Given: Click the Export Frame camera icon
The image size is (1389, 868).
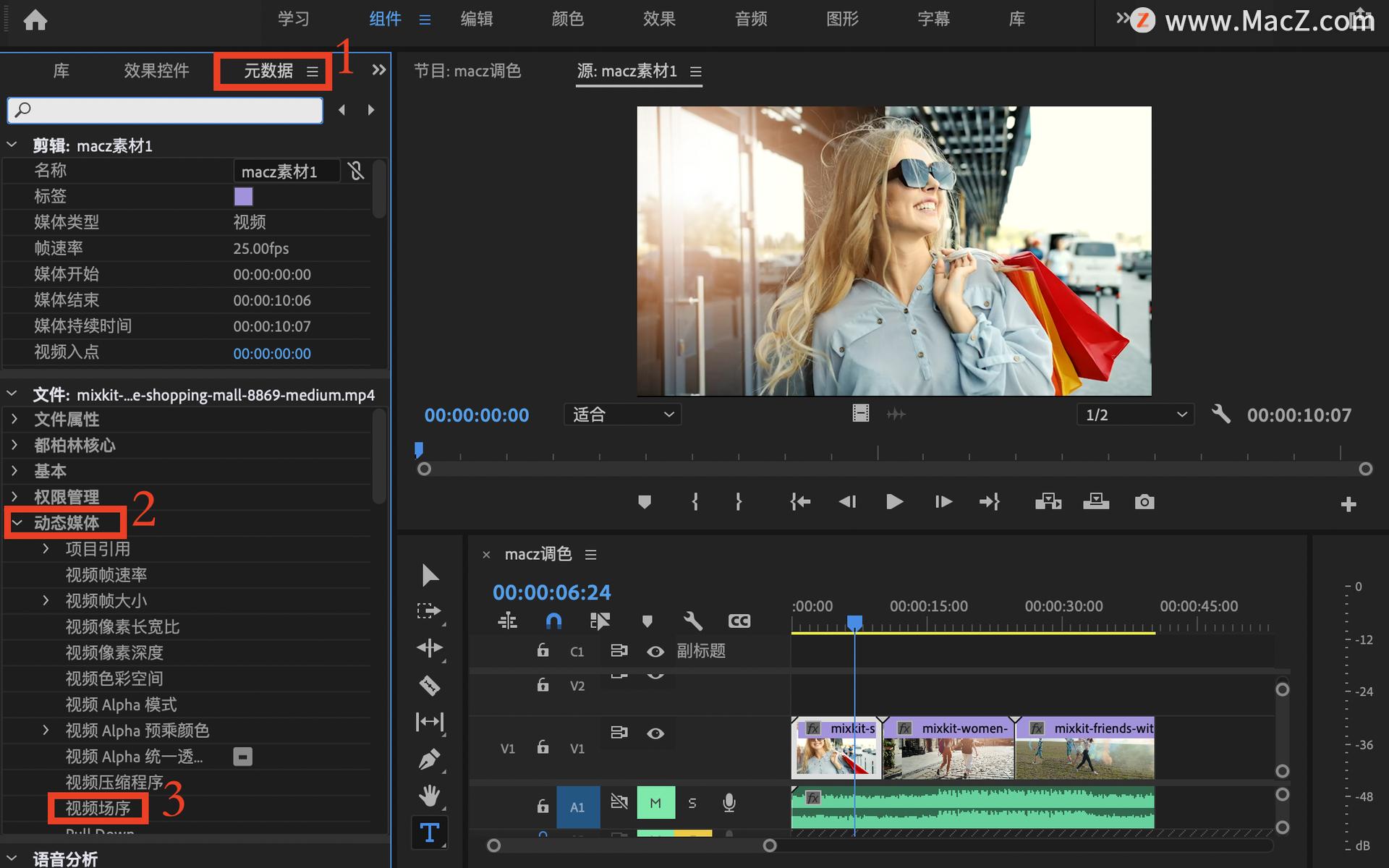Looking at the screenshot, I should point(1144,501).
